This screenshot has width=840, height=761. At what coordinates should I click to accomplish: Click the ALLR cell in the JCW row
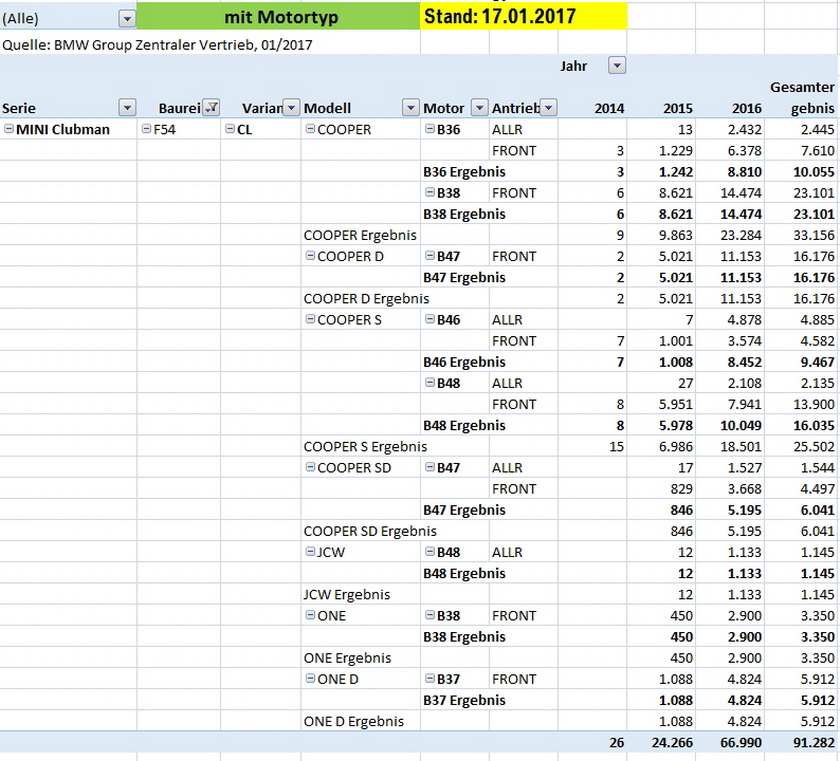[x=507, y=552]
